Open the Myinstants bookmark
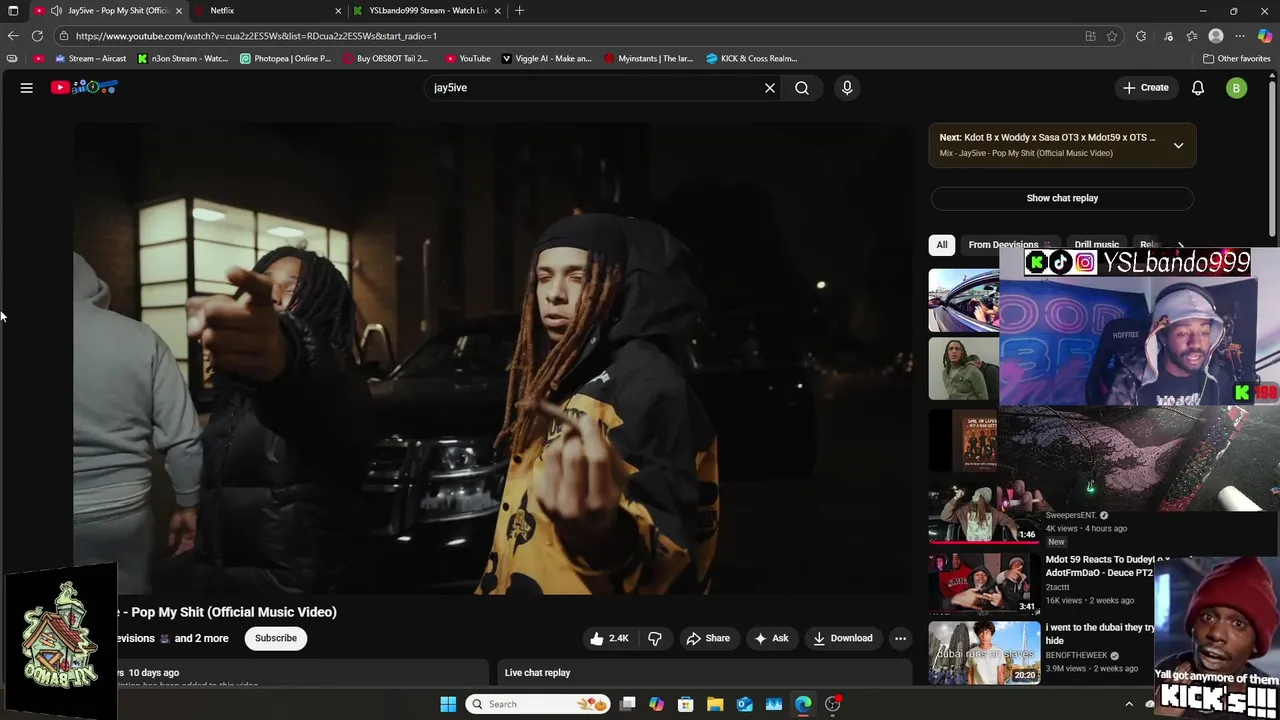Viewport: 1280px width, 720px height. (x=649, y=58)
